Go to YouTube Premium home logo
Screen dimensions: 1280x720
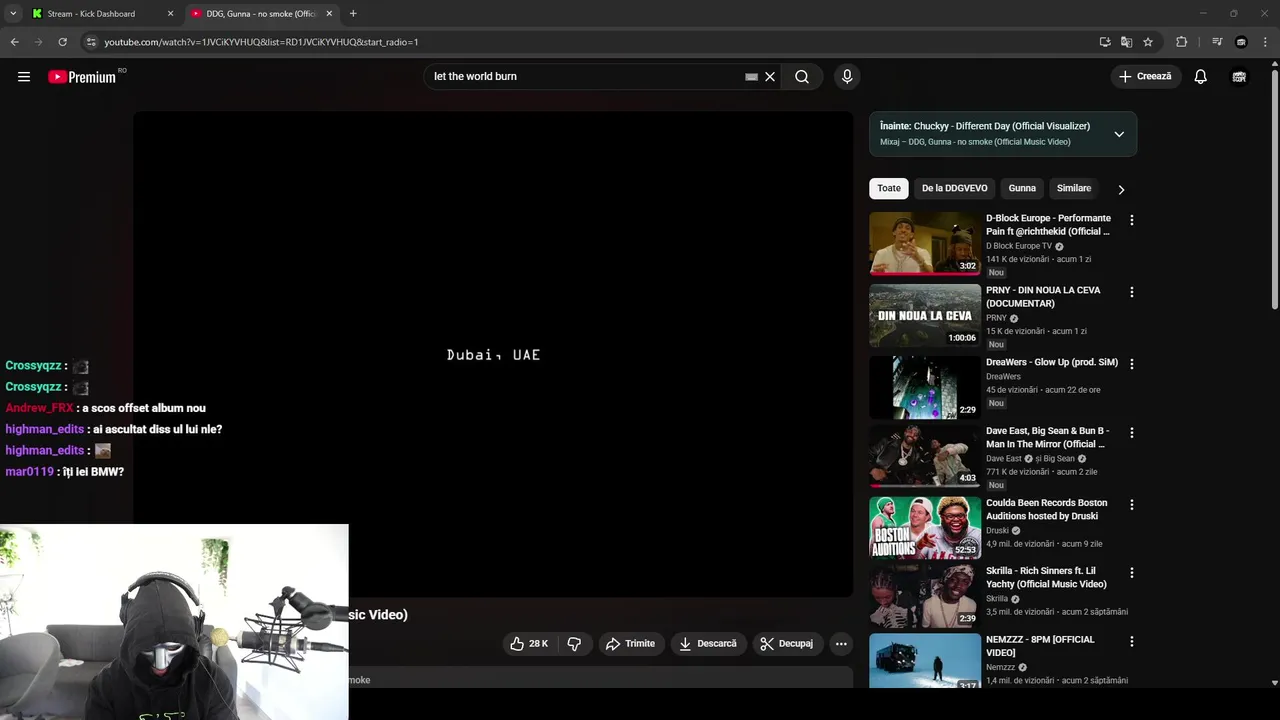[82, 77]
